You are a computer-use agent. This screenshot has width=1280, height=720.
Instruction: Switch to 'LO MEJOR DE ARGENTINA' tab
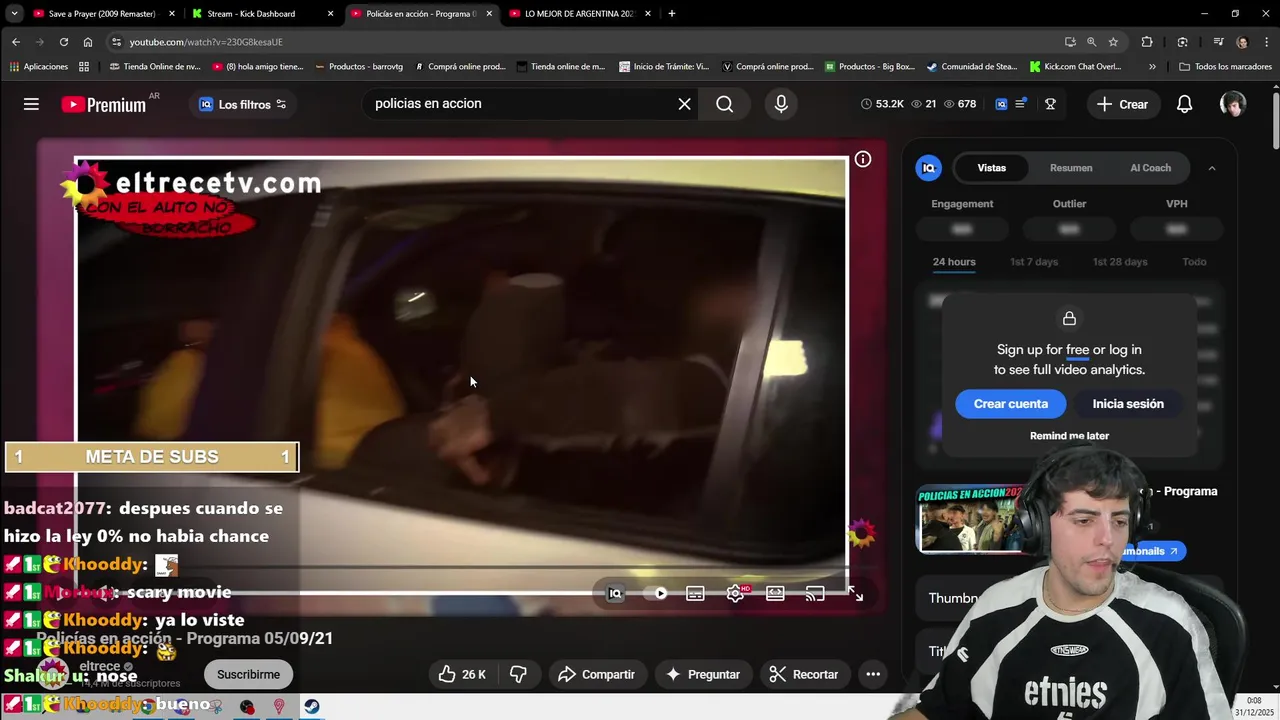580,14
